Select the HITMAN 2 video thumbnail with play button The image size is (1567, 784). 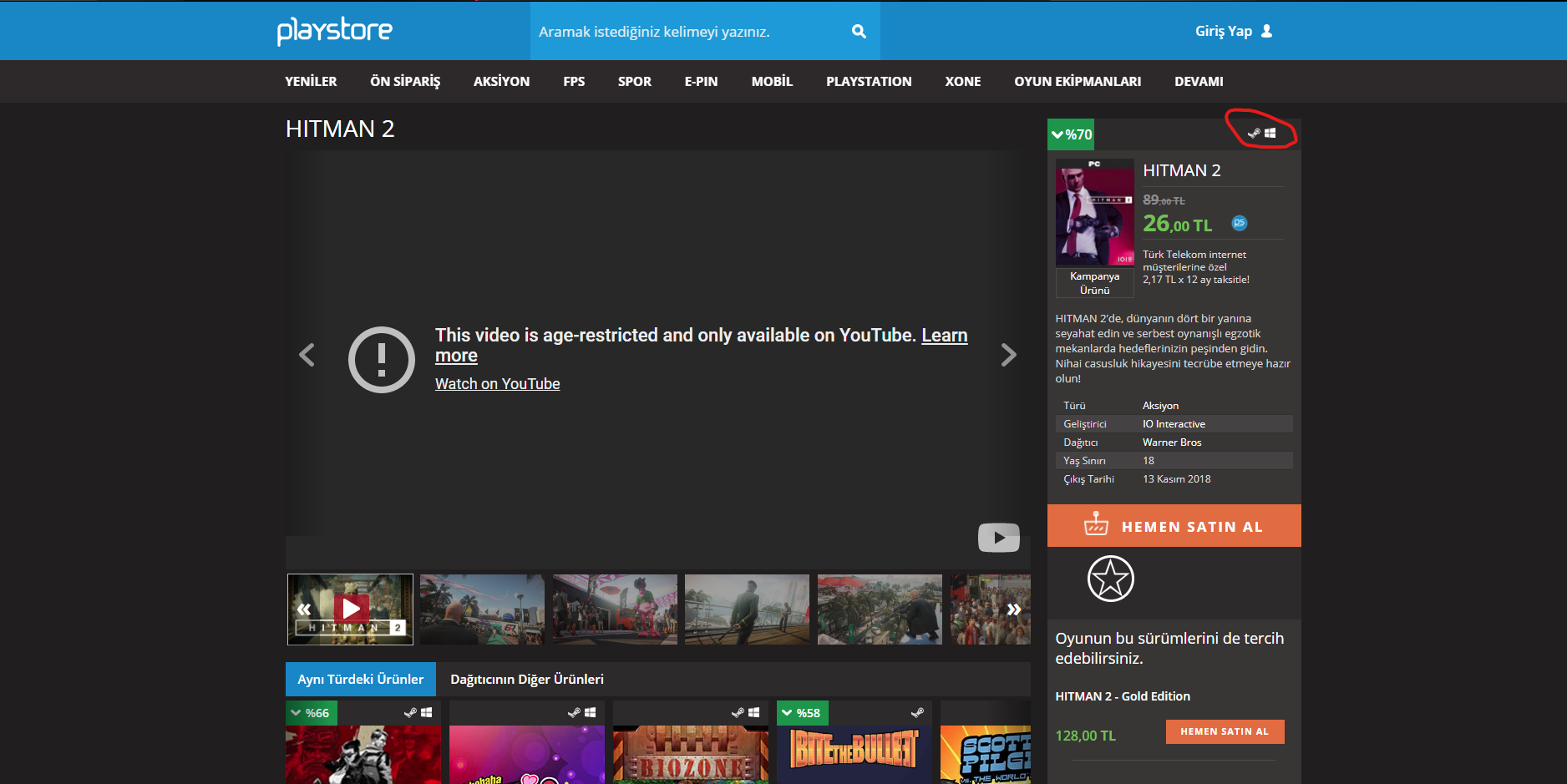tap(350, 609)
